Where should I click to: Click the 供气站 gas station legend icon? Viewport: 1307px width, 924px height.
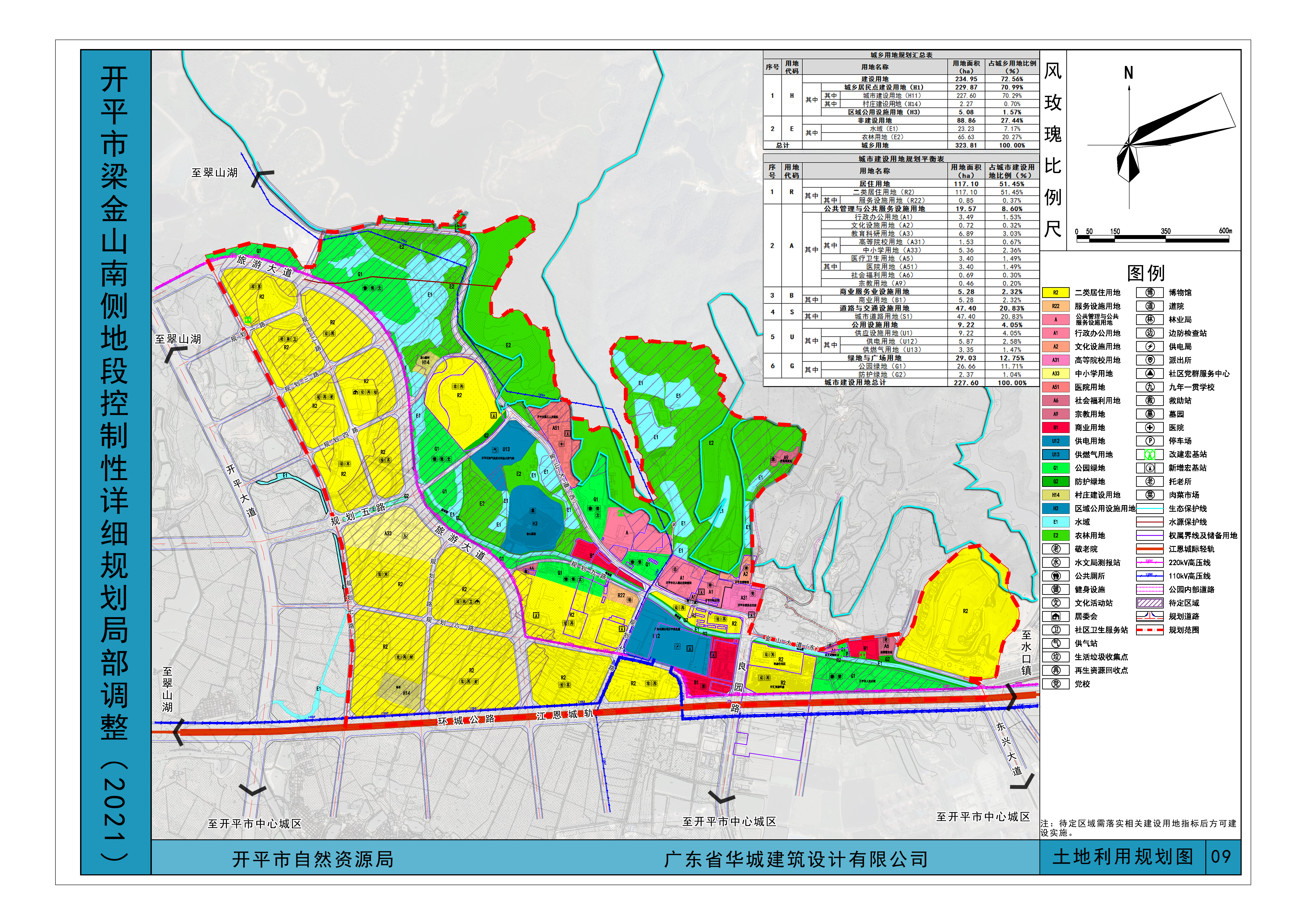[1056, 643]
